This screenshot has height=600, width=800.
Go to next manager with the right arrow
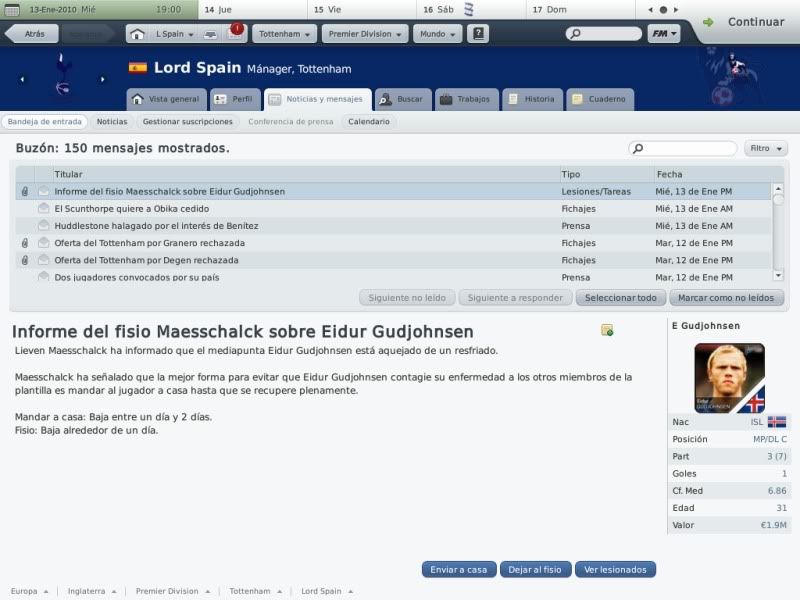pos(103,79)
